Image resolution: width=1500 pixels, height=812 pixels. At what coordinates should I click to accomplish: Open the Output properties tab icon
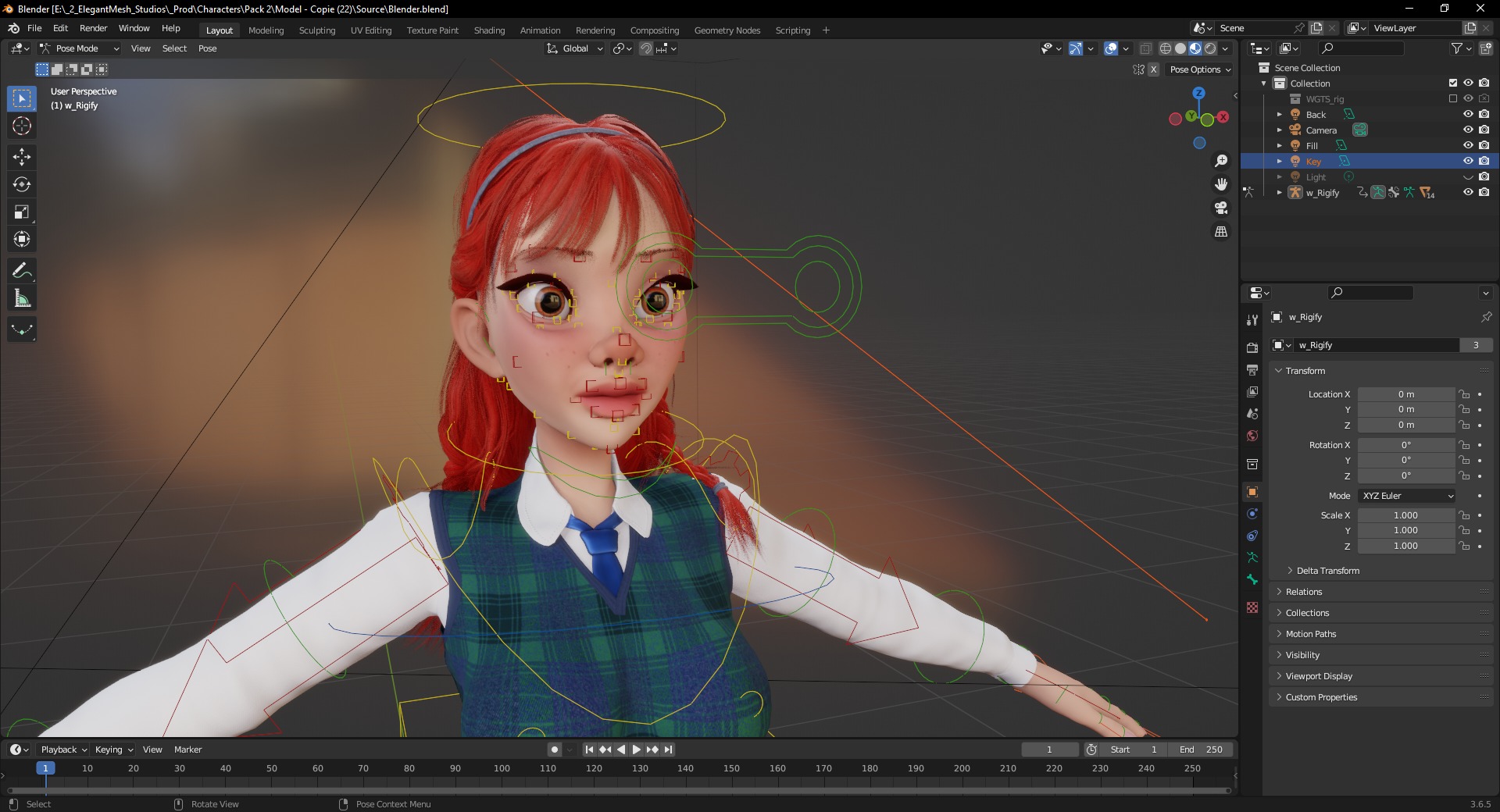[x=1252, y=370]
